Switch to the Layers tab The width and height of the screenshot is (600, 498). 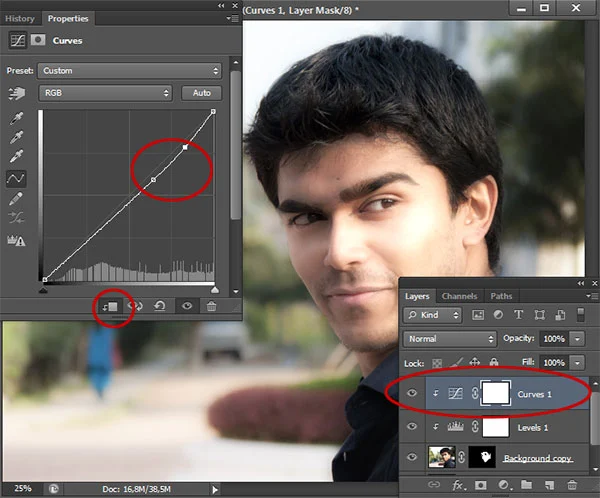(417, 296)
